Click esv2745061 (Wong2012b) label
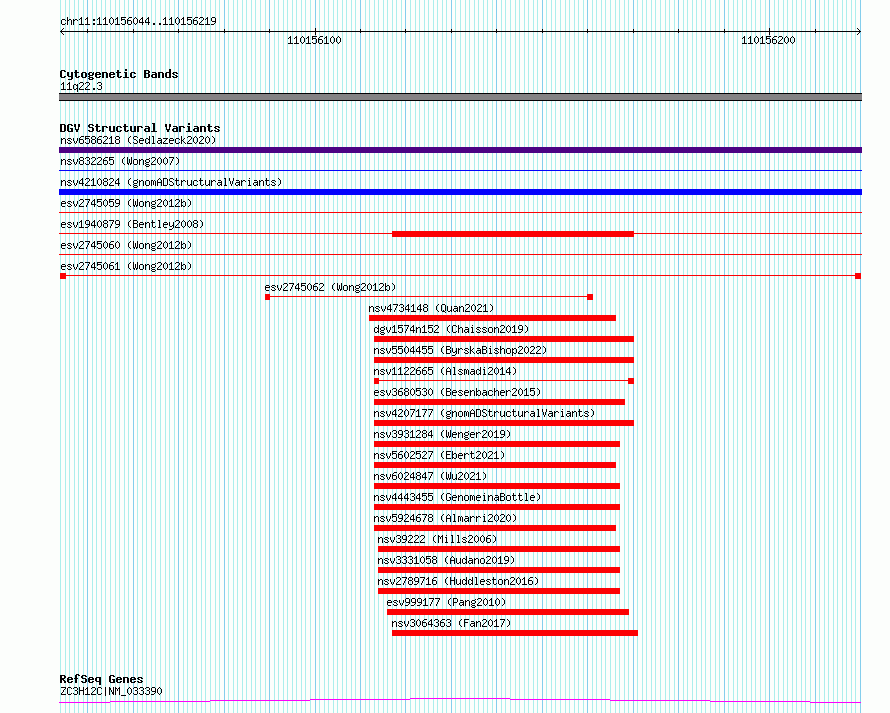Viewport: 890px width, 713px height. pyautogui.click(x=126, y=266)
